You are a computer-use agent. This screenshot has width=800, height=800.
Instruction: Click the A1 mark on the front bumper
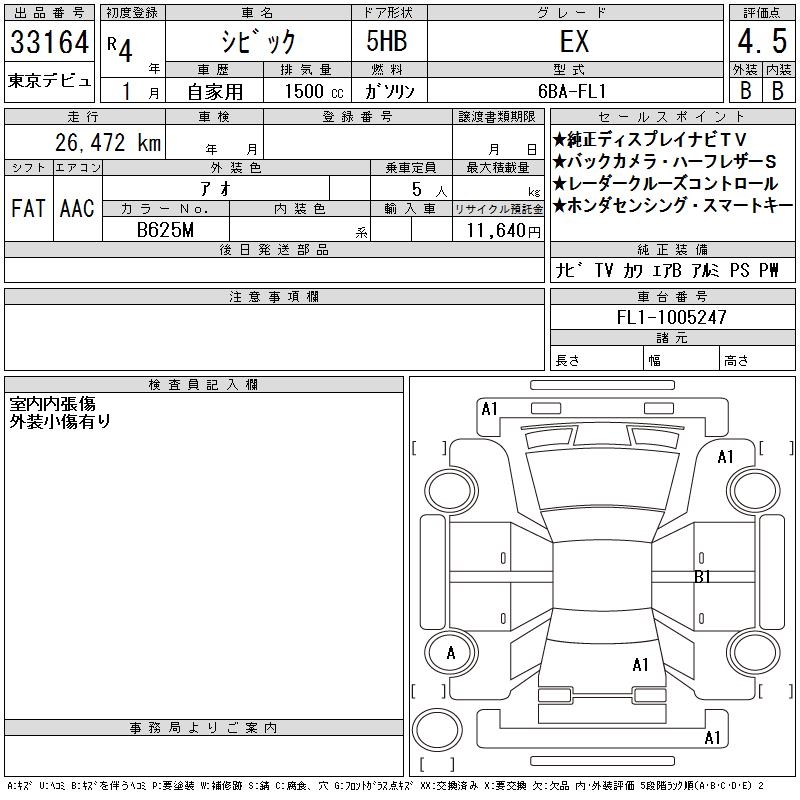pyautogui.click(x=489, y=409)
